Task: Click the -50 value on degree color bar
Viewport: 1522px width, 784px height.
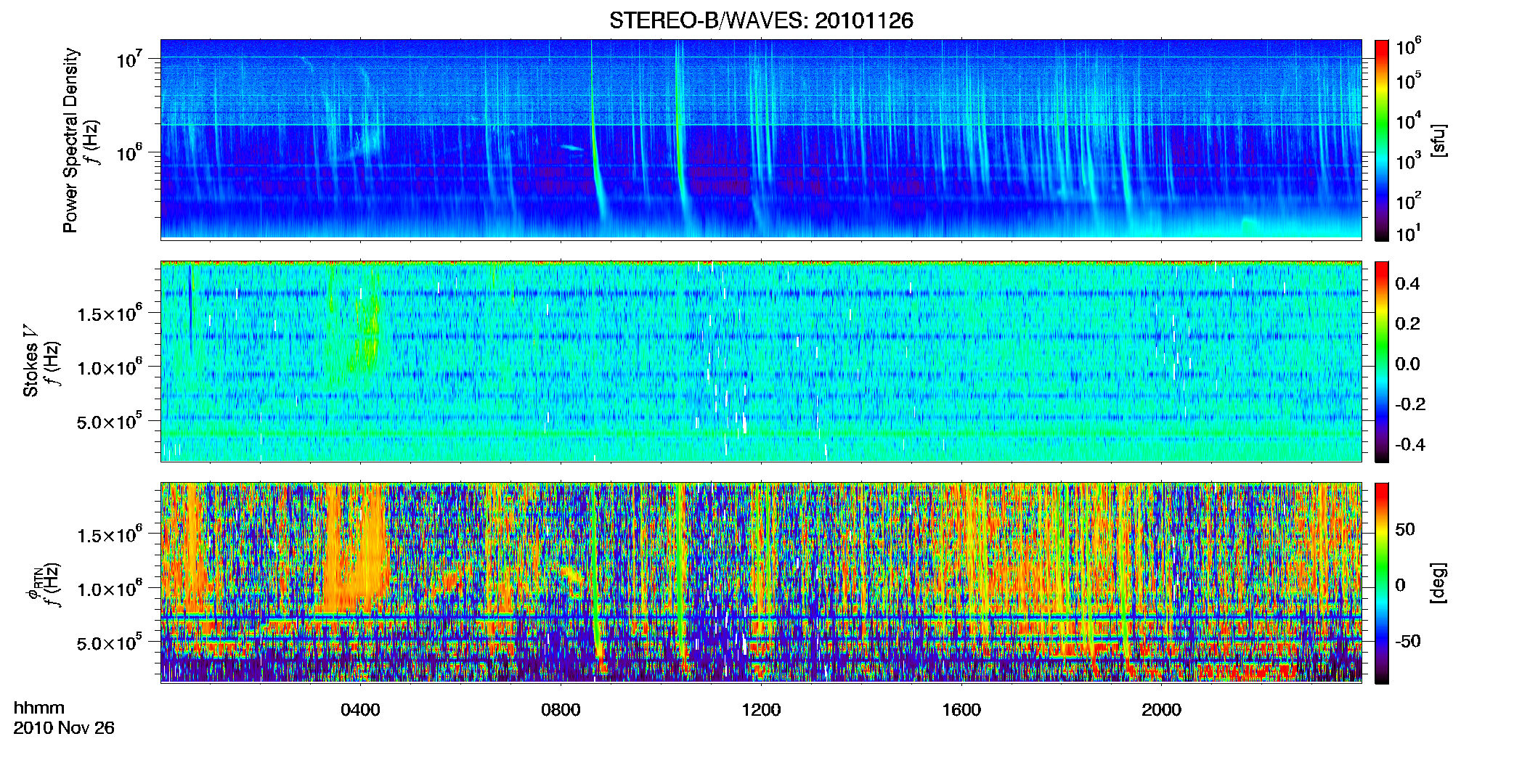Action: (1408, 641)
